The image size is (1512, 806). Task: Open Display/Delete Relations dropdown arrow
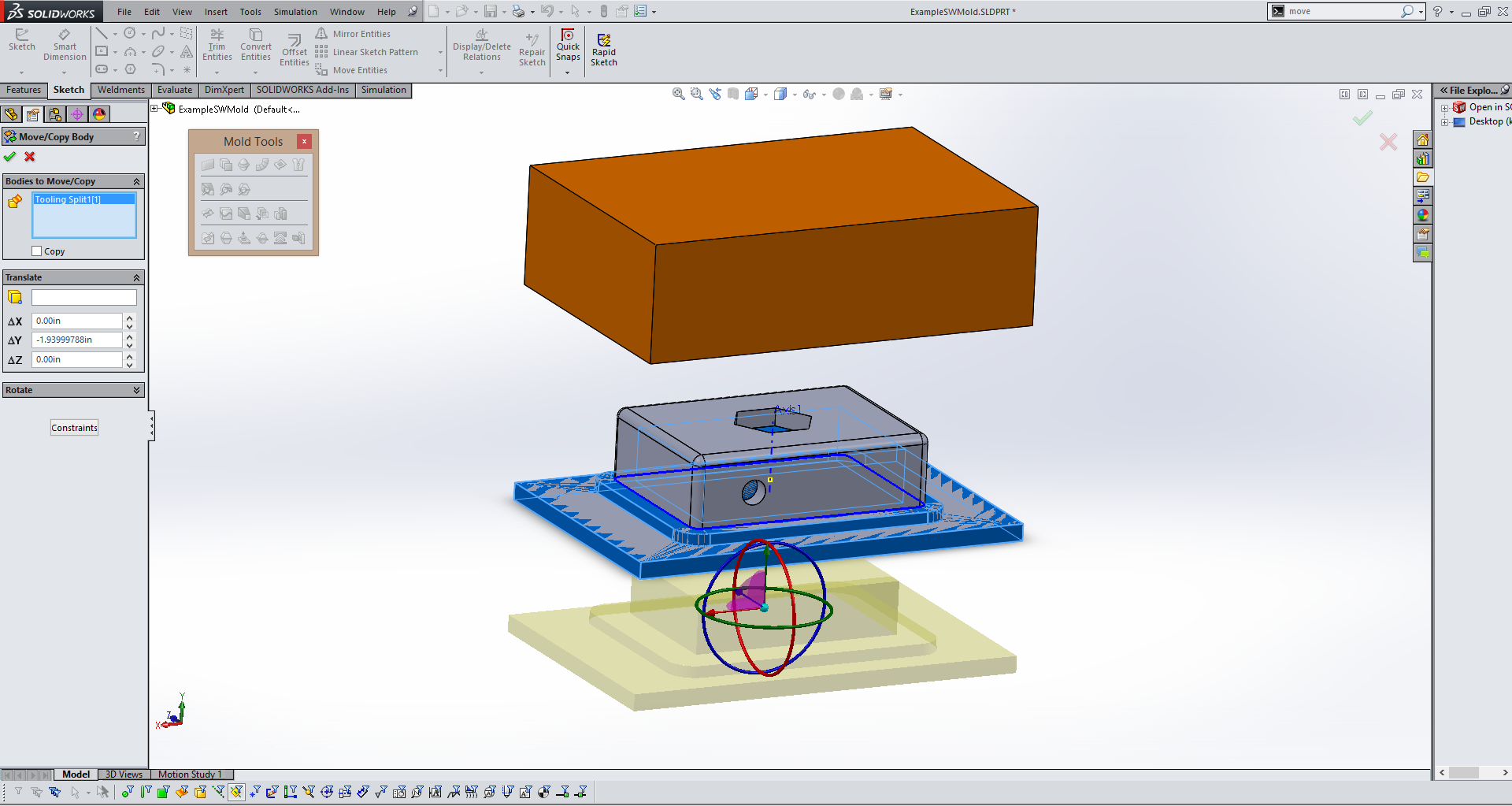482,72
